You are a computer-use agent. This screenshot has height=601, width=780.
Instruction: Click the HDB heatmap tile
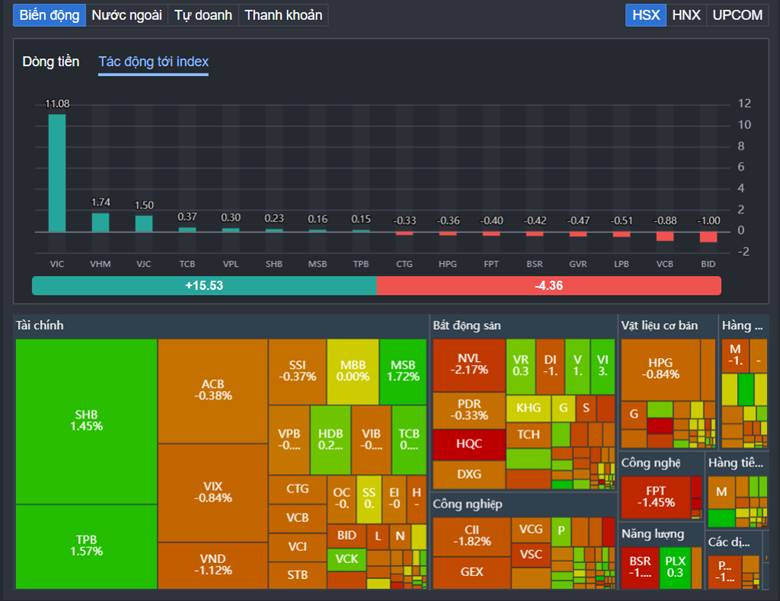pos(330,440)
